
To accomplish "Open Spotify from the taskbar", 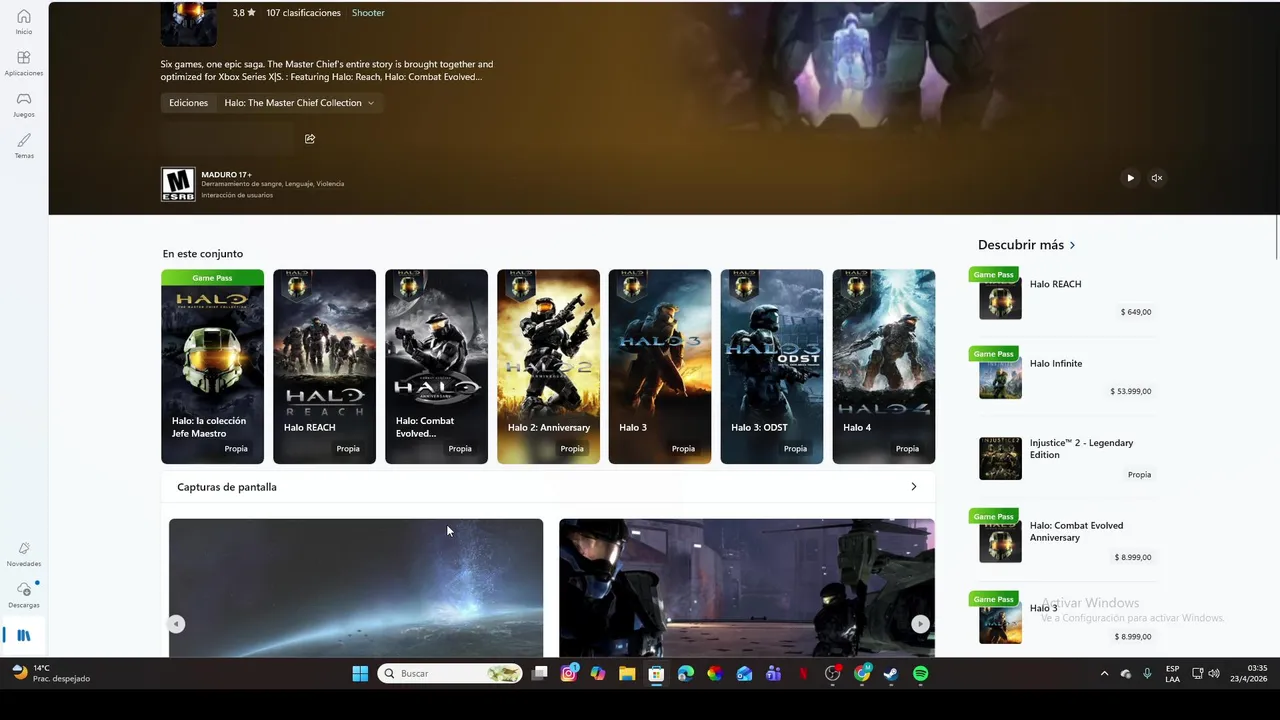I will click(x=920, y=674).
